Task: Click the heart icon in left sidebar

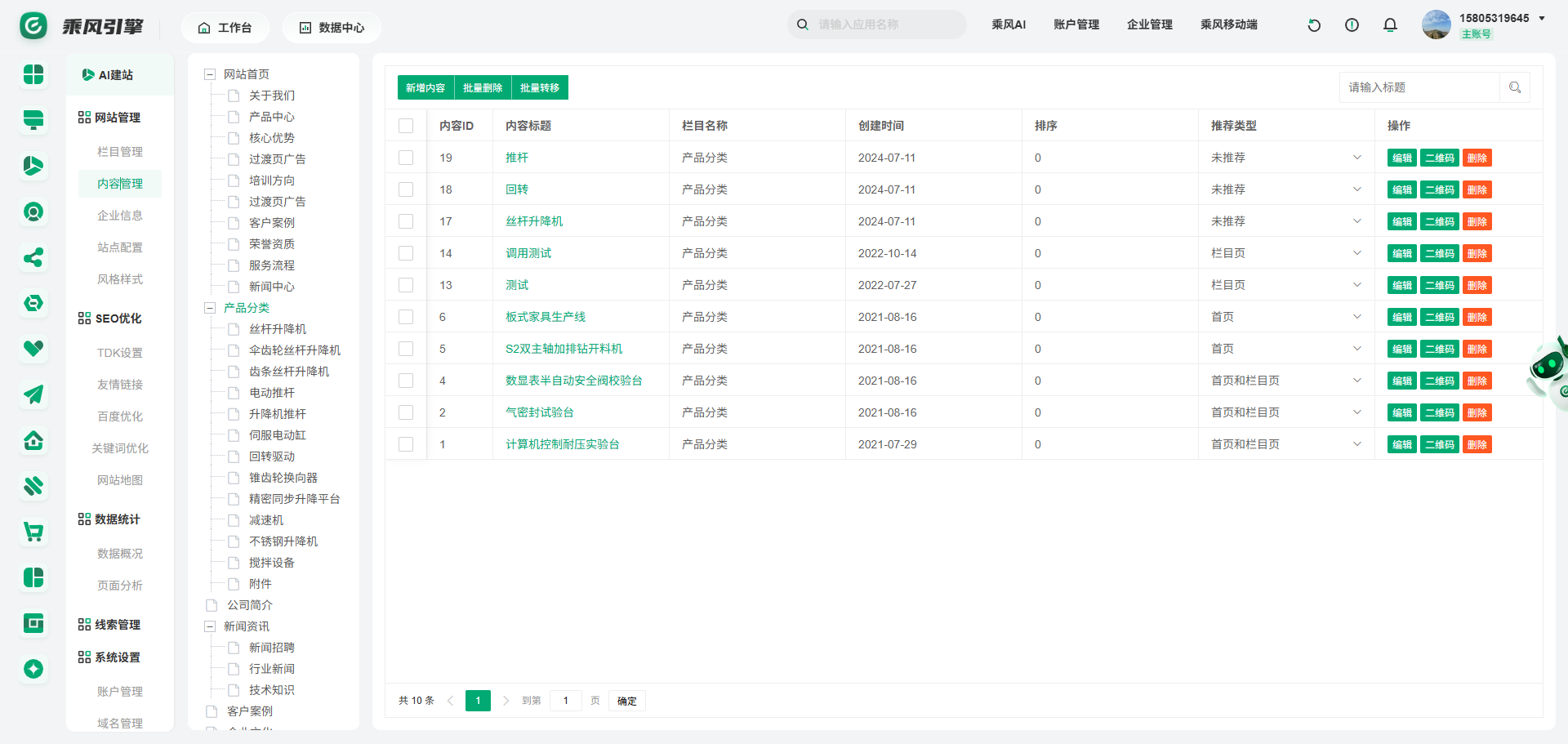Action: pyautogui.click(x=33, y=349)
